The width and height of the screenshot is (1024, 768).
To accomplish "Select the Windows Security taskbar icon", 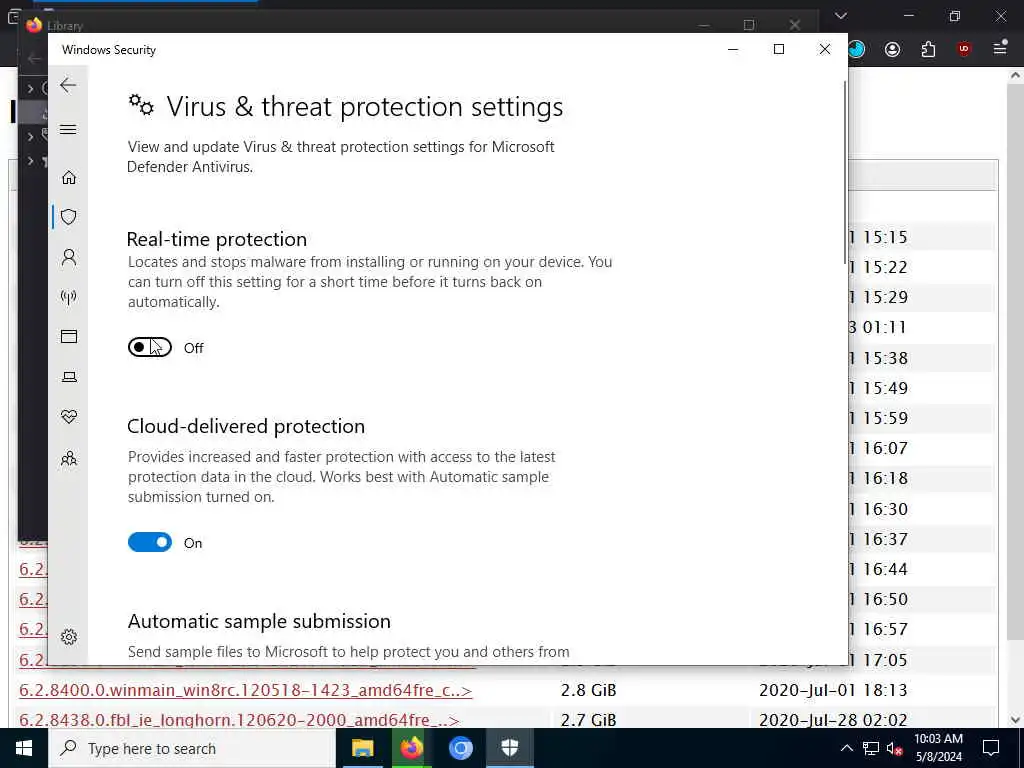I will tap(509, 748).
